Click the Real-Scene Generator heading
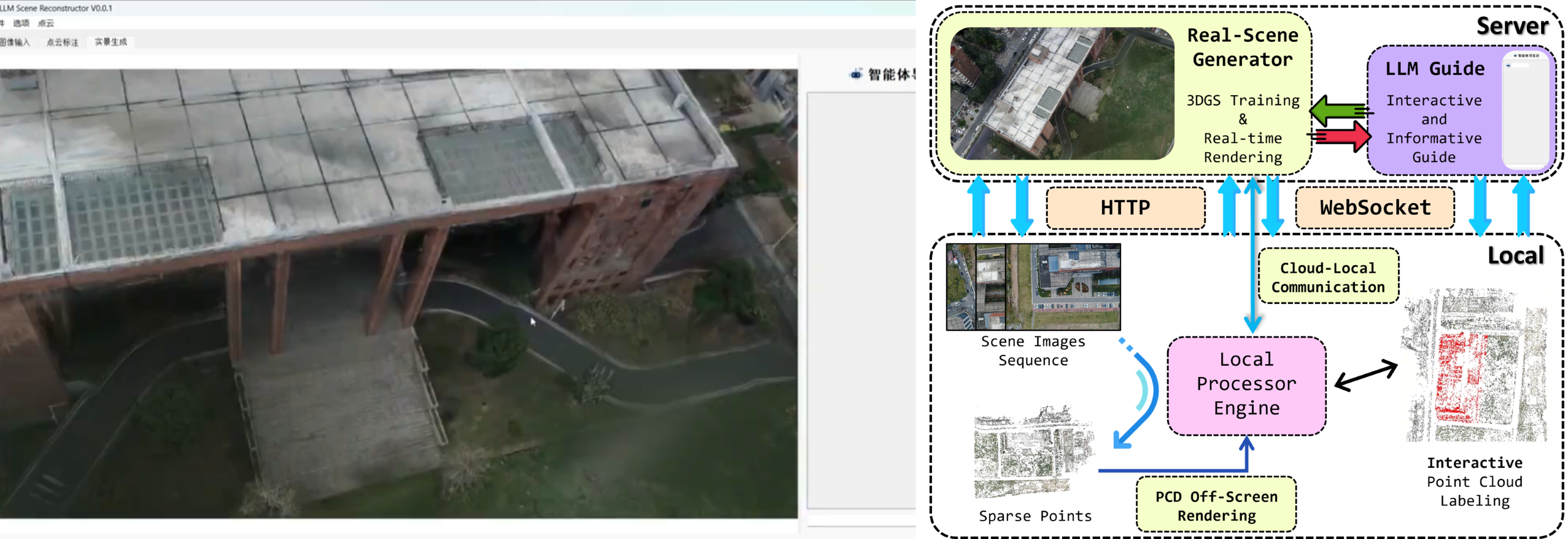The height and width of the screenshot is (539, 1568). pos(1242,47)
